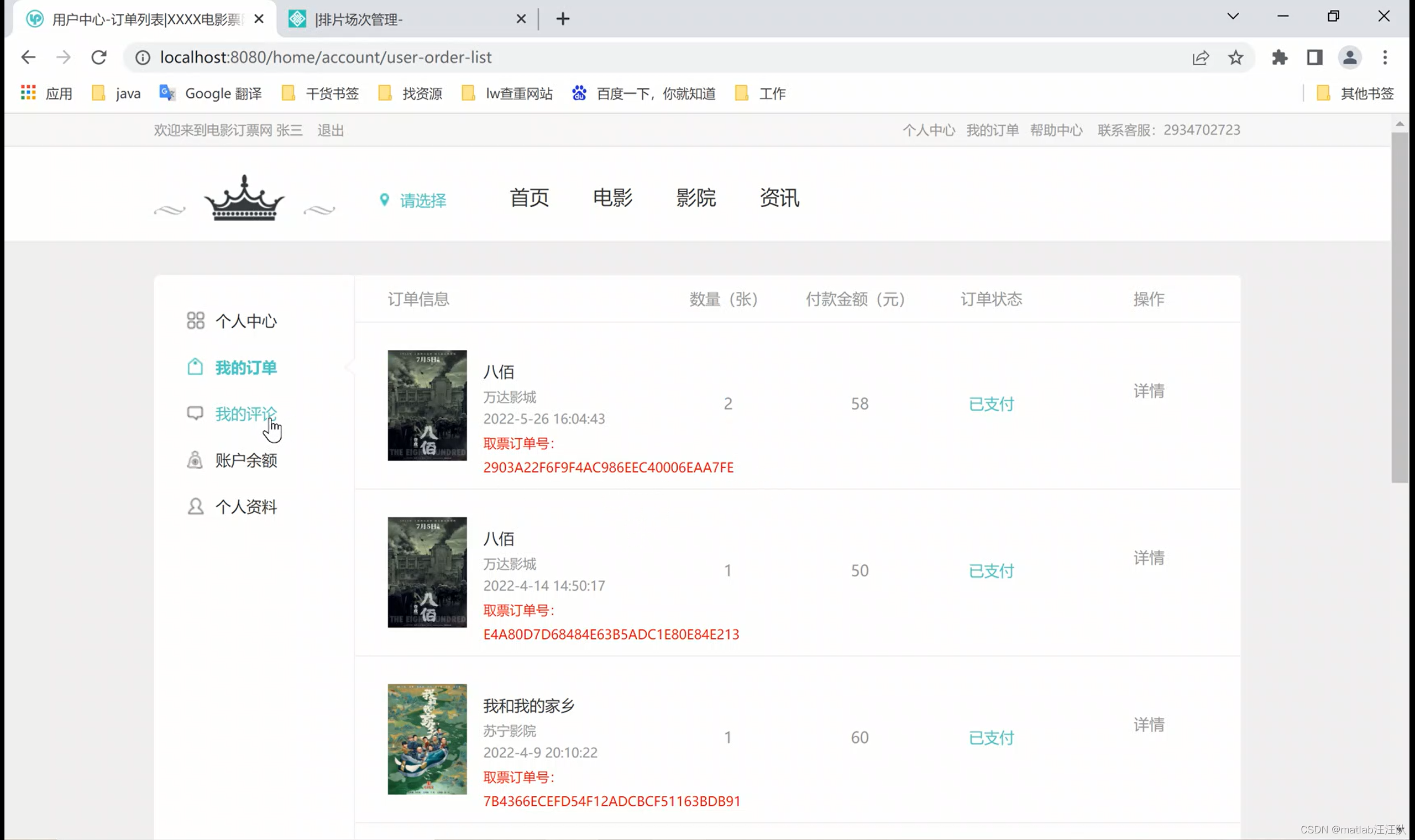Bookmark this page with star icon
This screenshot has width=1415, height=840.
(x=1235, y=57)
